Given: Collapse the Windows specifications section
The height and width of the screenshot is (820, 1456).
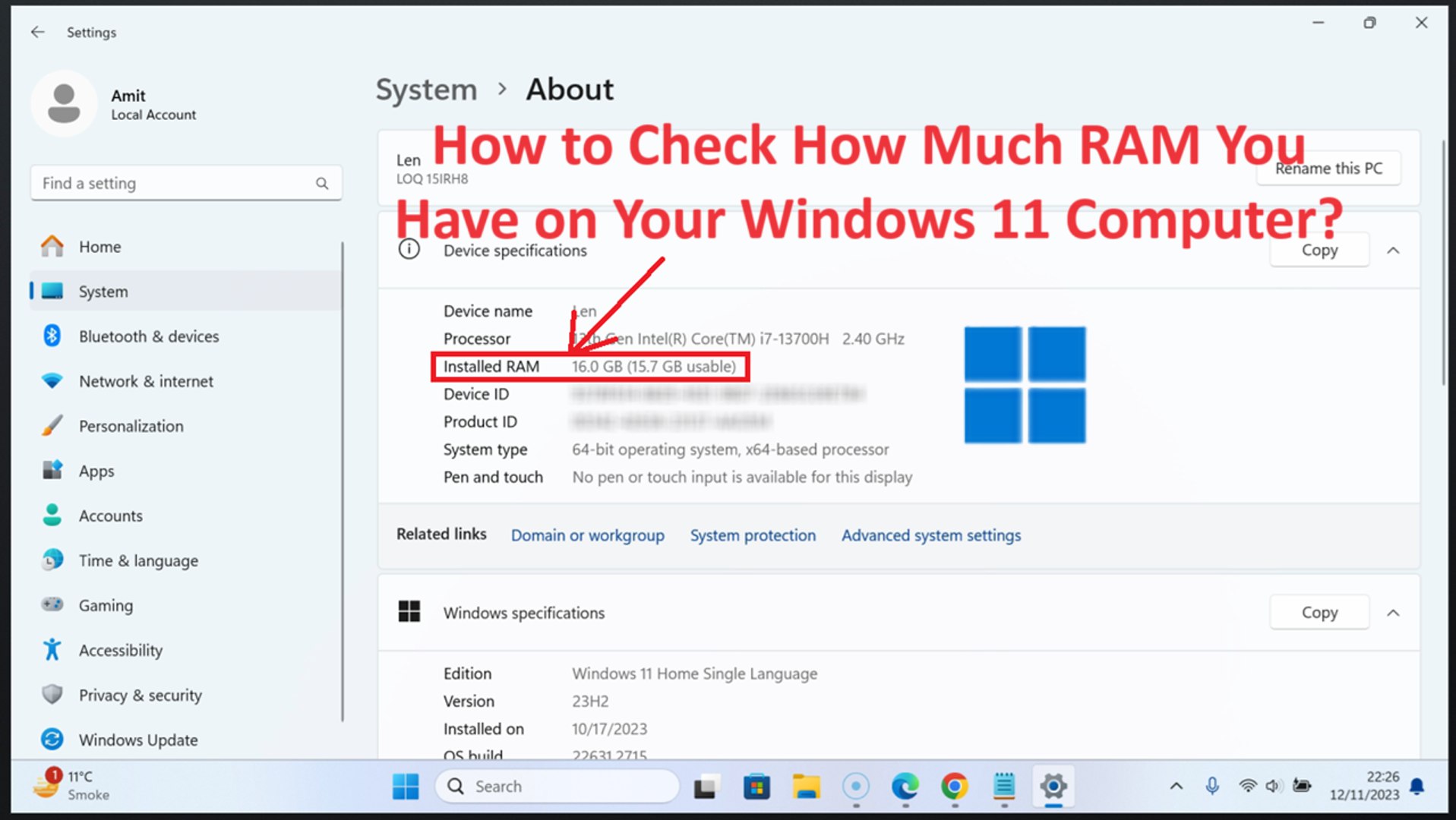Looking at the screenshot, I should tap(1393, 613).
